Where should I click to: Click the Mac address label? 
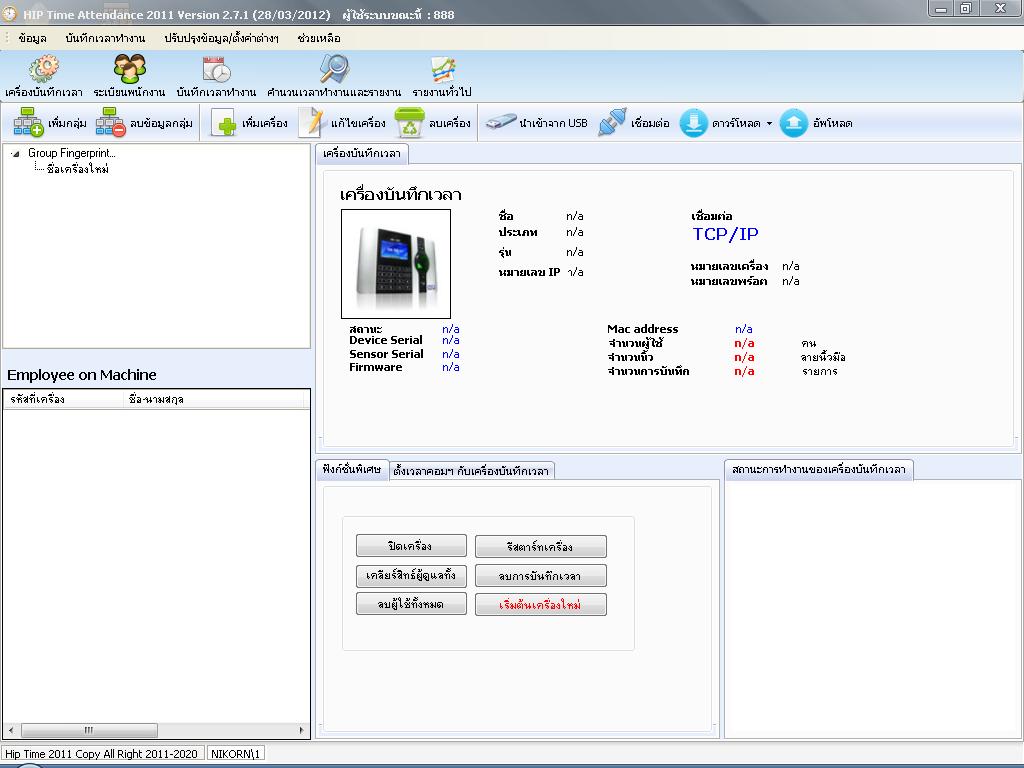(643, 329)
